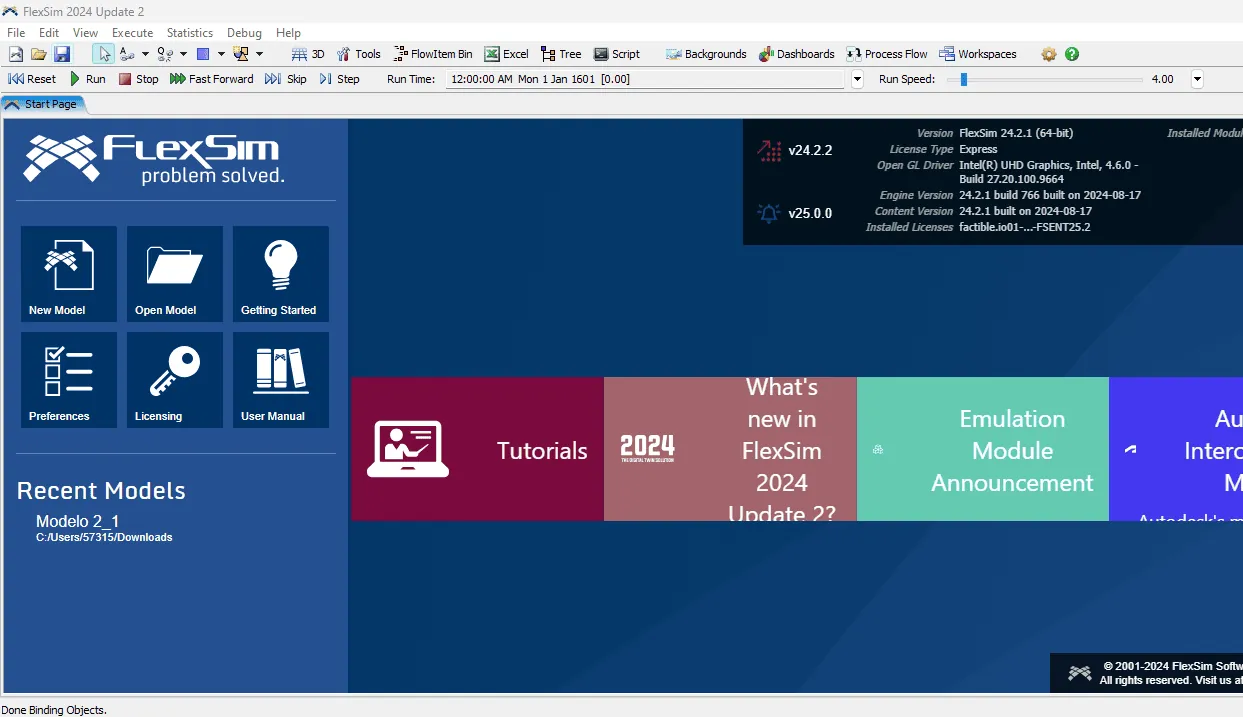The image size is (1243, 717).
Task: Open the View menu
Action: pyautogui.click(x=86, y=33)
